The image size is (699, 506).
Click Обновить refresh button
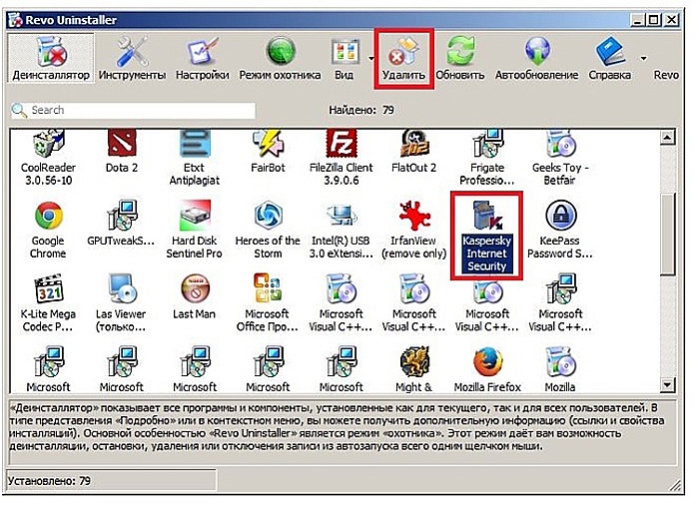[x=460, y=58]
